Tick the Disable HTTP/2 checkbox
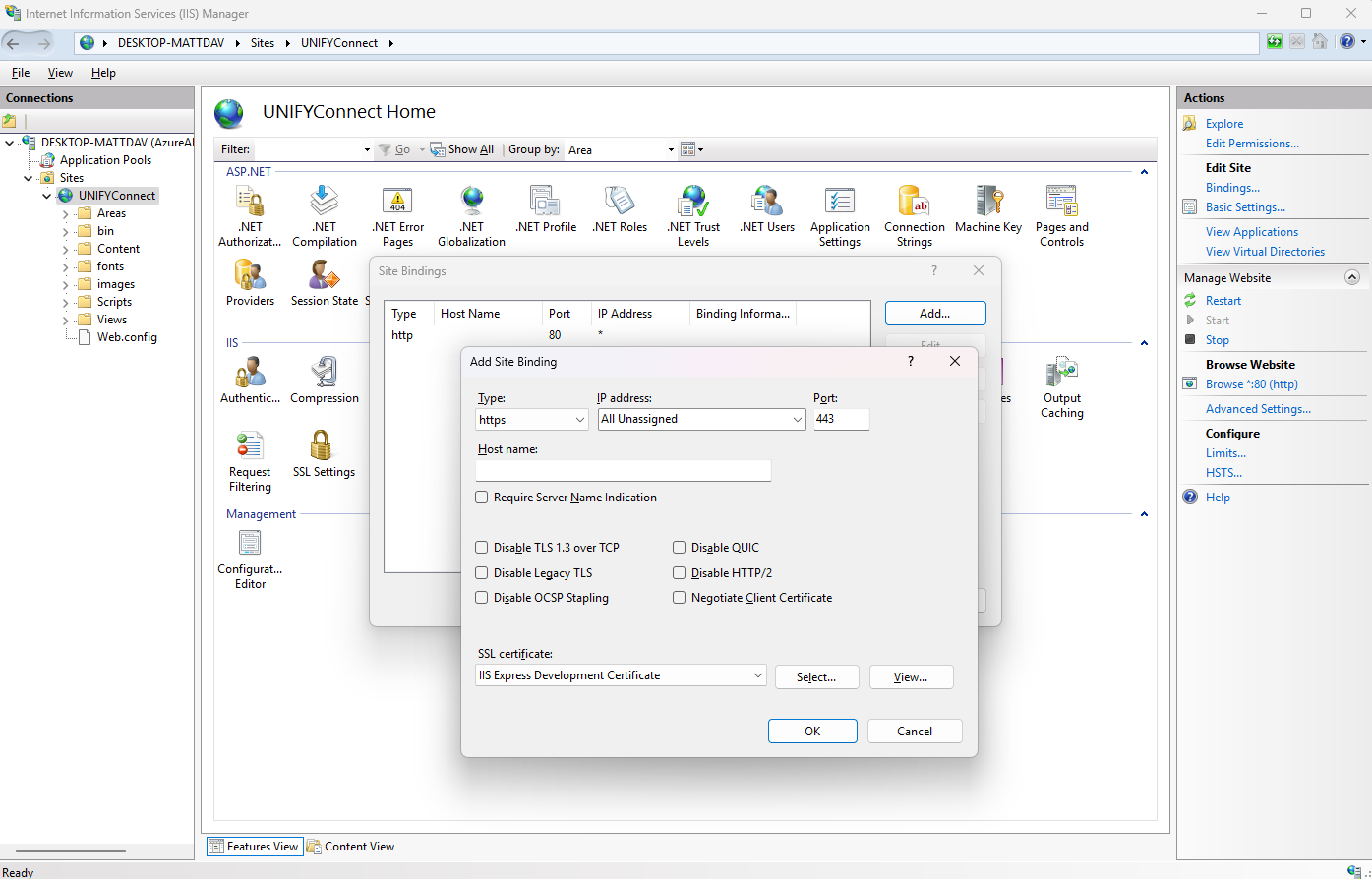This screenshot has height=879, width=1372. 679,573
